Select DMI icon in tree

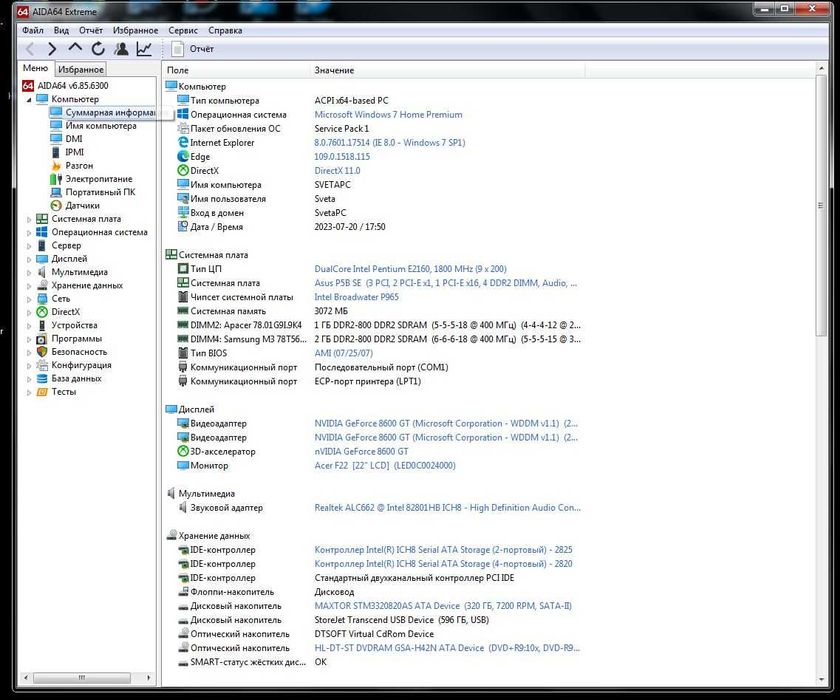point(56,139)
